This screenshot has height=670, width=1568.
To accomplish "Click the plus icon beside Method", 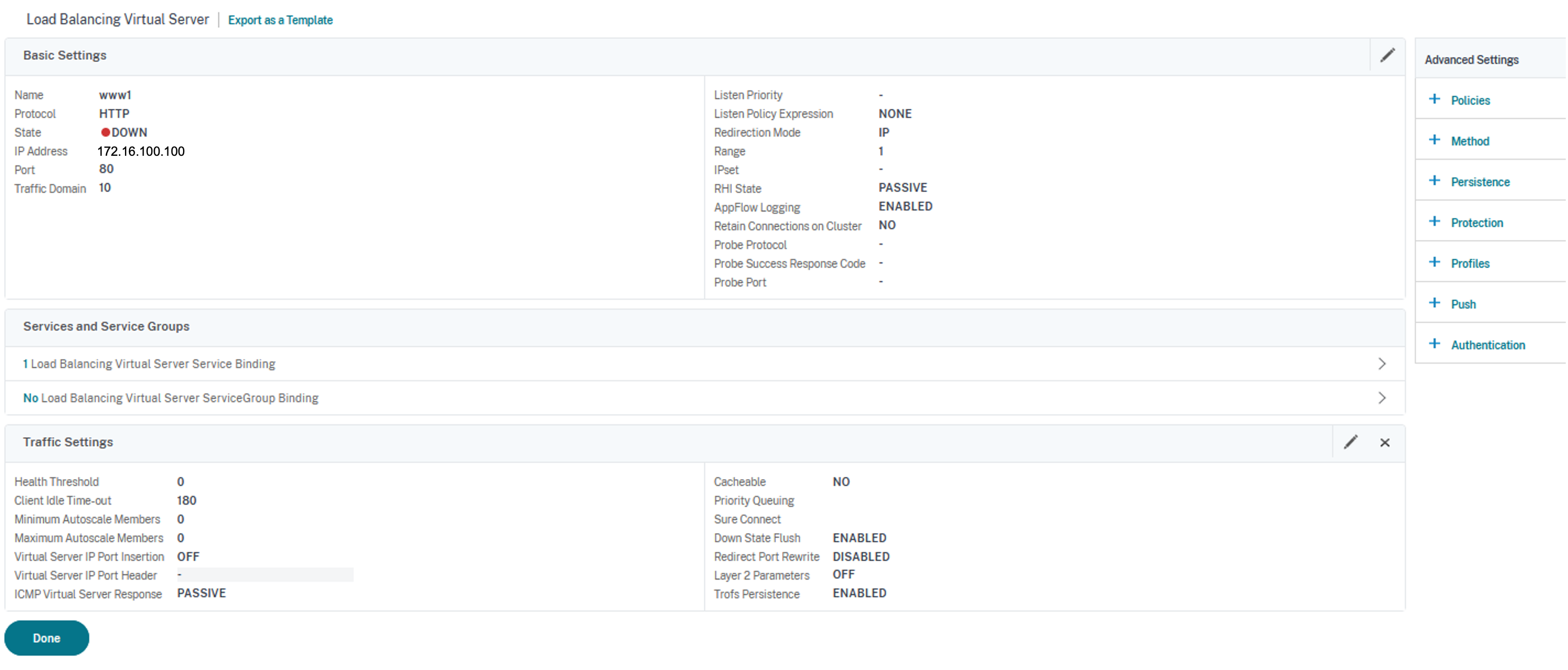I will click(x=1435, y=140).
